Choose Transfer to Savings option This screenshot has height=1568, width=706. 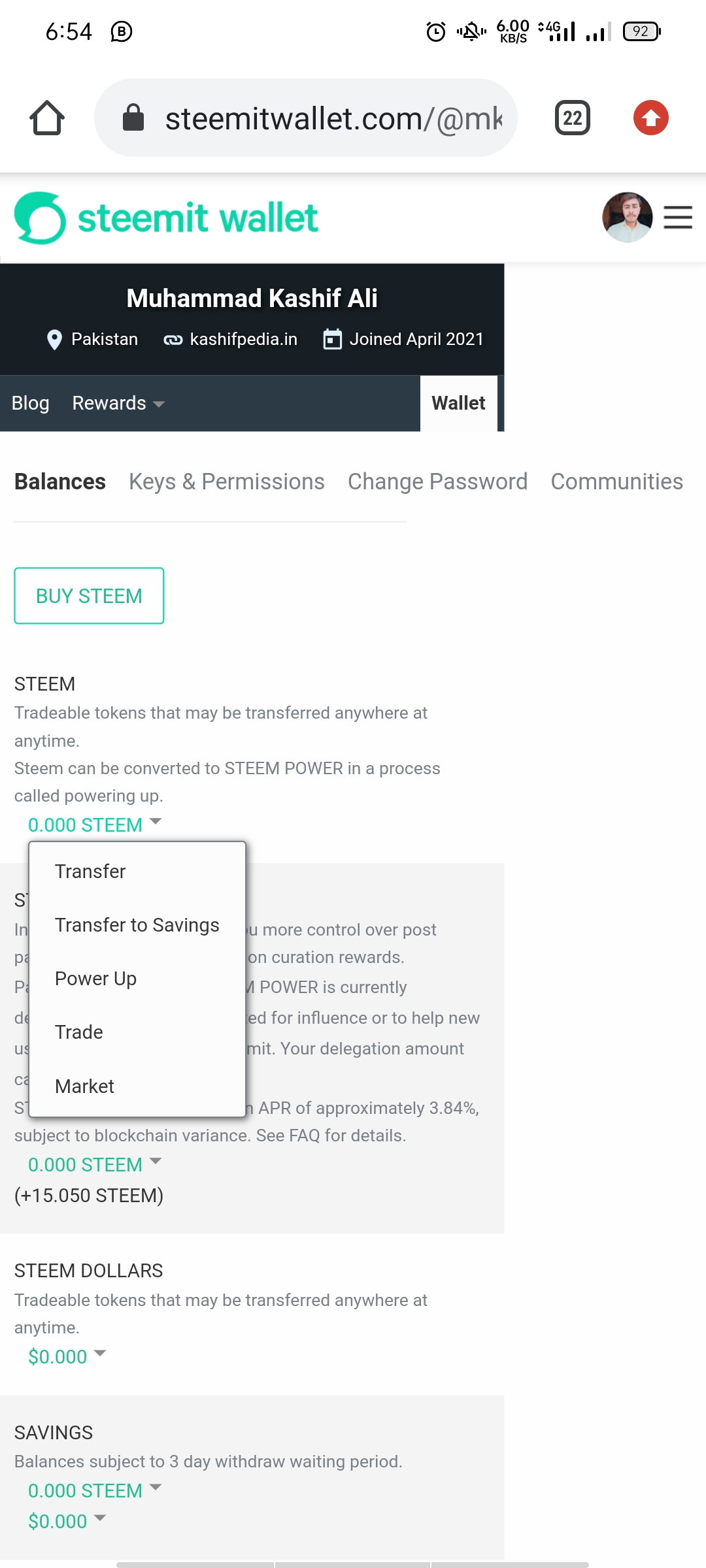pyautogui.click(x=137, y=925)
